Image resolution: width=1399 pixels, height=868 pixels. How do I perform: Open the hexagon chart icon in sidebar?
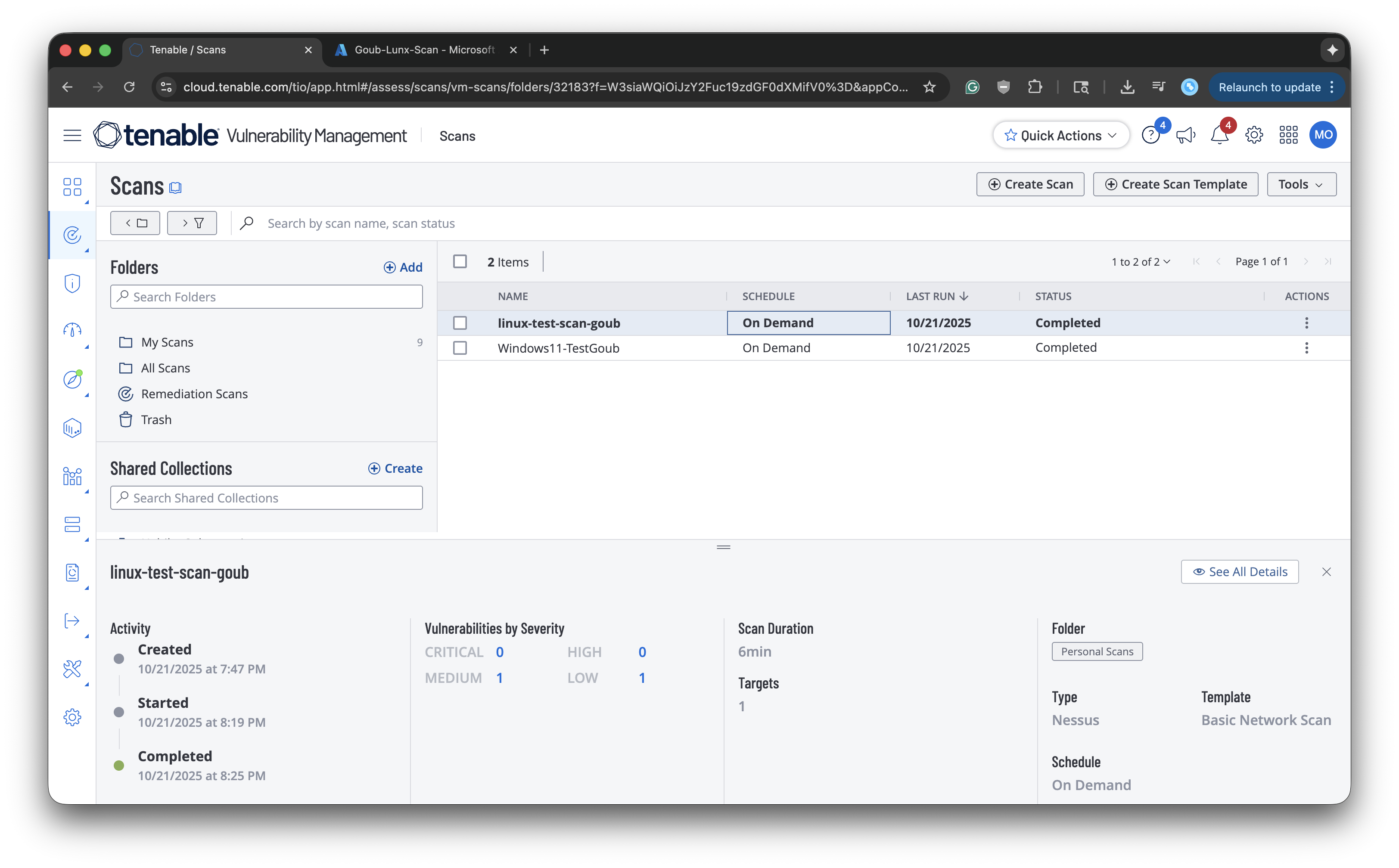click(72, 428)
